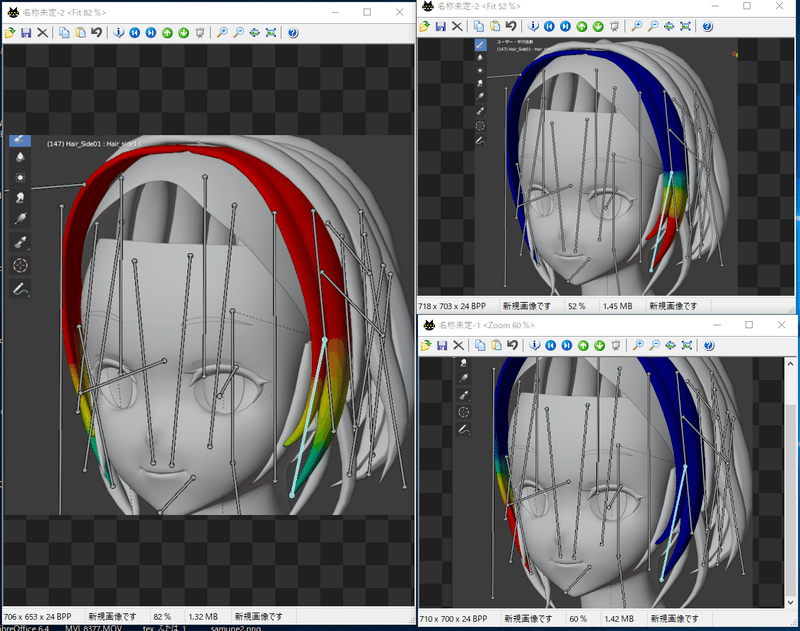Click '706 x 653 x 24 BPP' status text
The height and width of the screenshot is (631, 800).
[37, 617]
